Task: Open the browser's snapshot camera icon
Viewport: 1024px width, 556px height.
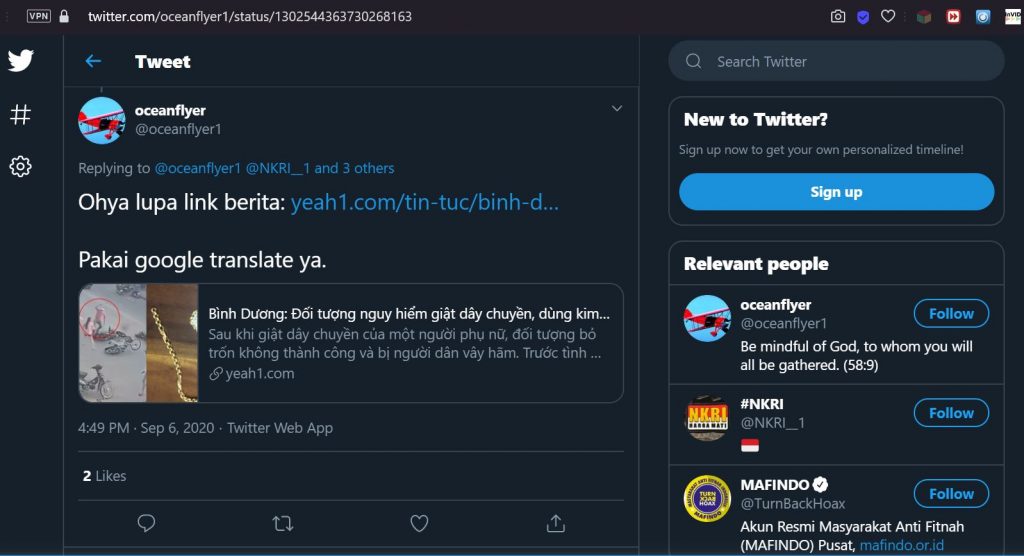Action: [838, 16]
